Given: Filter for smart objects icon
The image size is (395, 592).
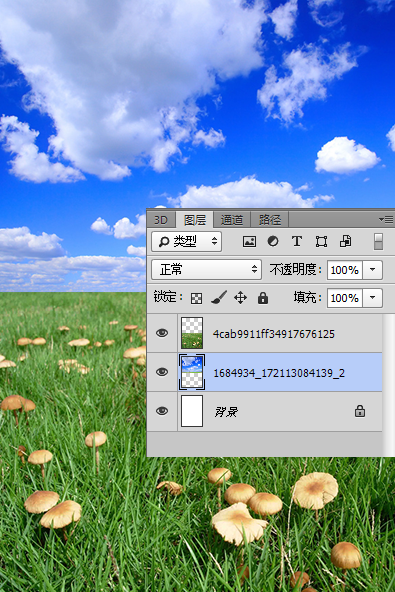Looking at the screenshot, I should coord(345,241).
